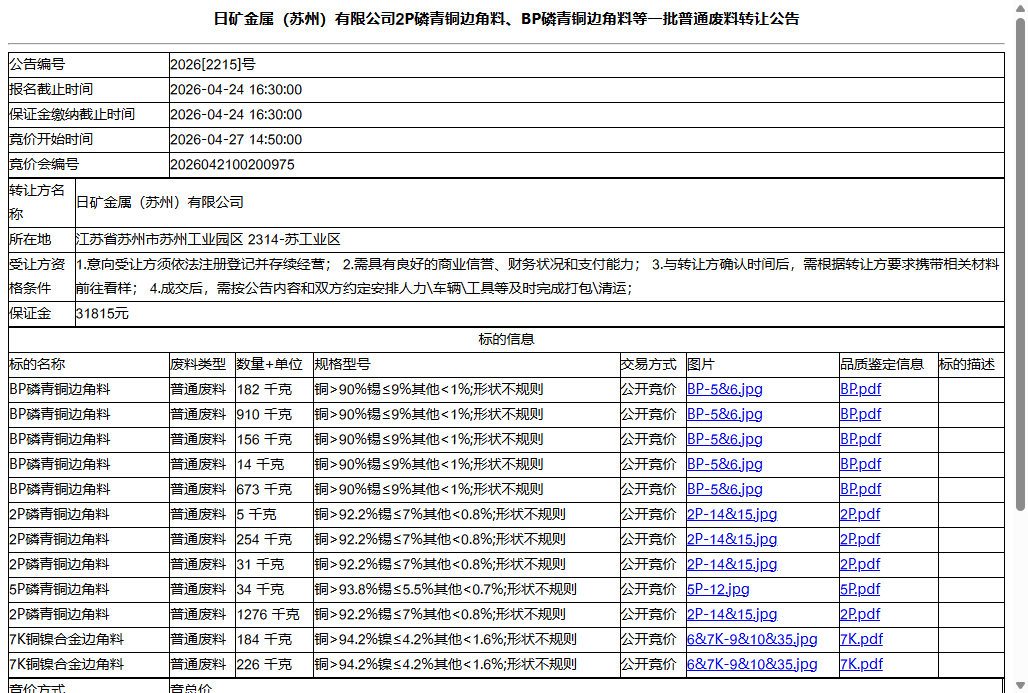
Task: Open 2P-14&15.jpg link in 31 千克 row
Action: [732, 564]
